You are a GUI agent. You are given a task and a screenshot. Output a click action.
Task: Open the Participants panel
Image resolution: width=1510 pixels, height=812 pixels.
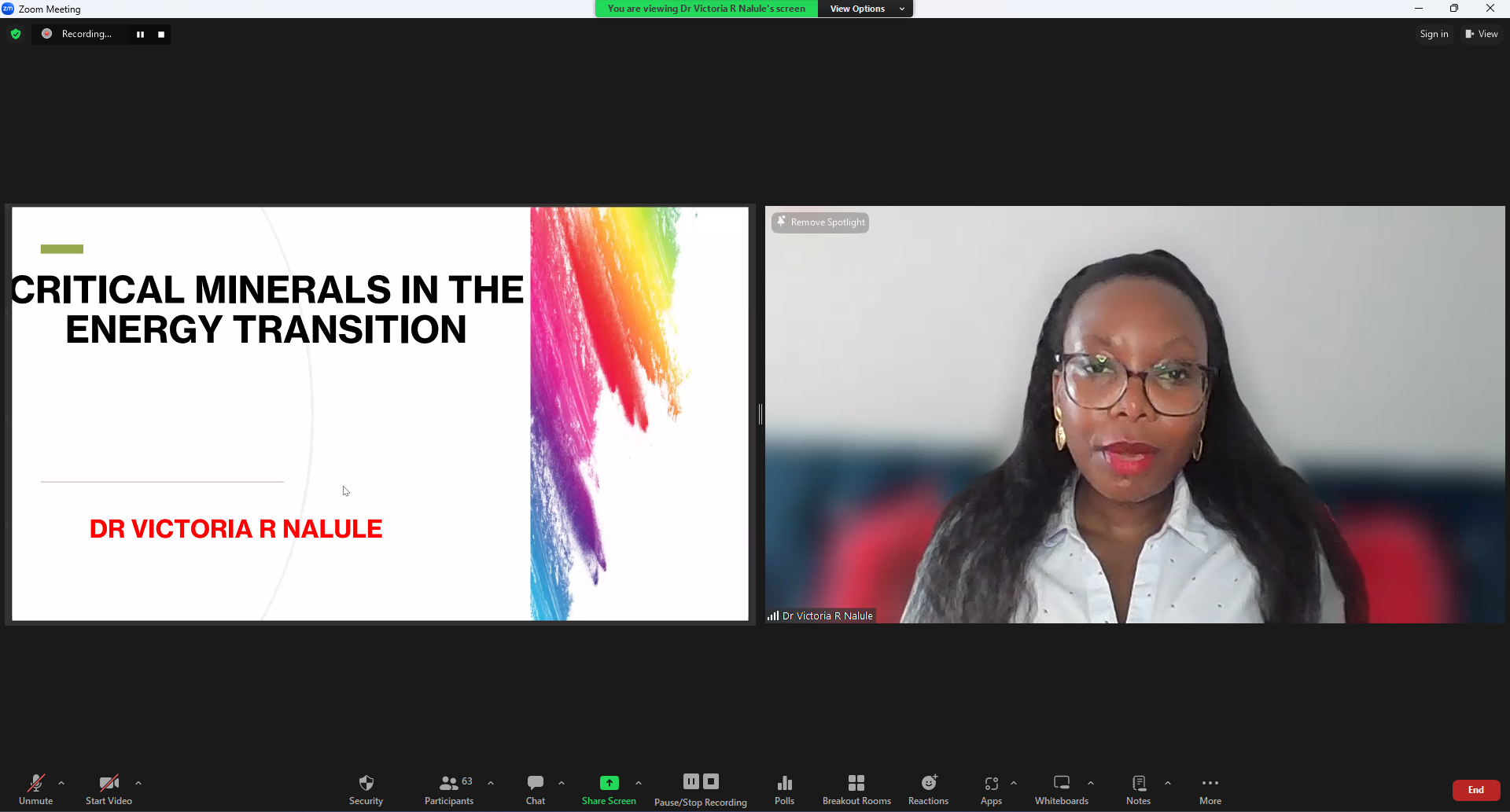pyautogui.click(x=449, y=789)
